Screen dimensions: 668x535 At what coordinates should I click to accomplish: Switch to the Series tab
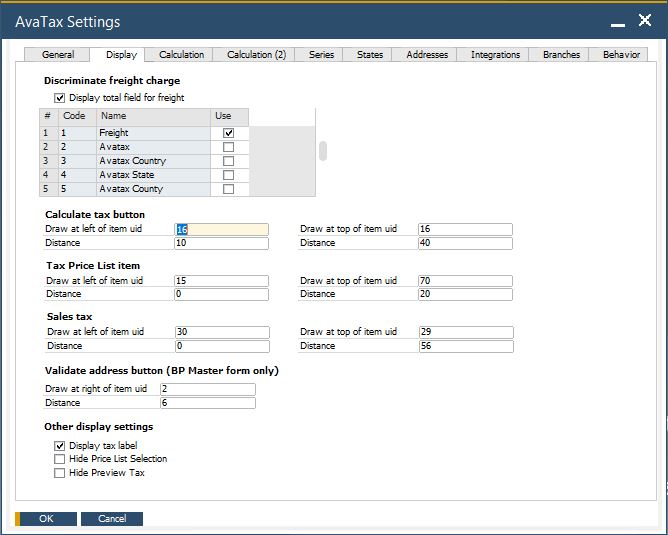tap(319, 55)
